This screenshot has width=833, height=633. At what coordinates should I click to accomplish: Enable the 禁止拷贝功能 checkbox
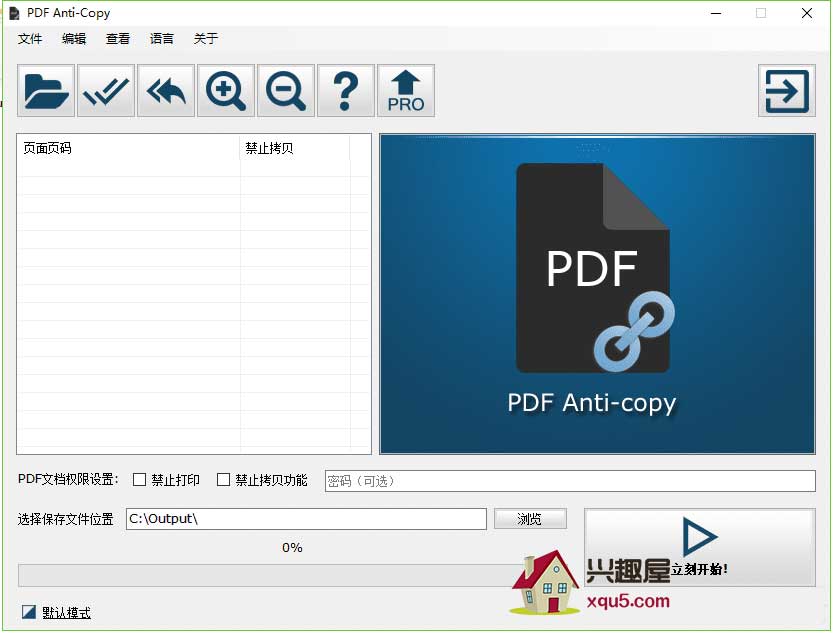click(x=224, y=480)
